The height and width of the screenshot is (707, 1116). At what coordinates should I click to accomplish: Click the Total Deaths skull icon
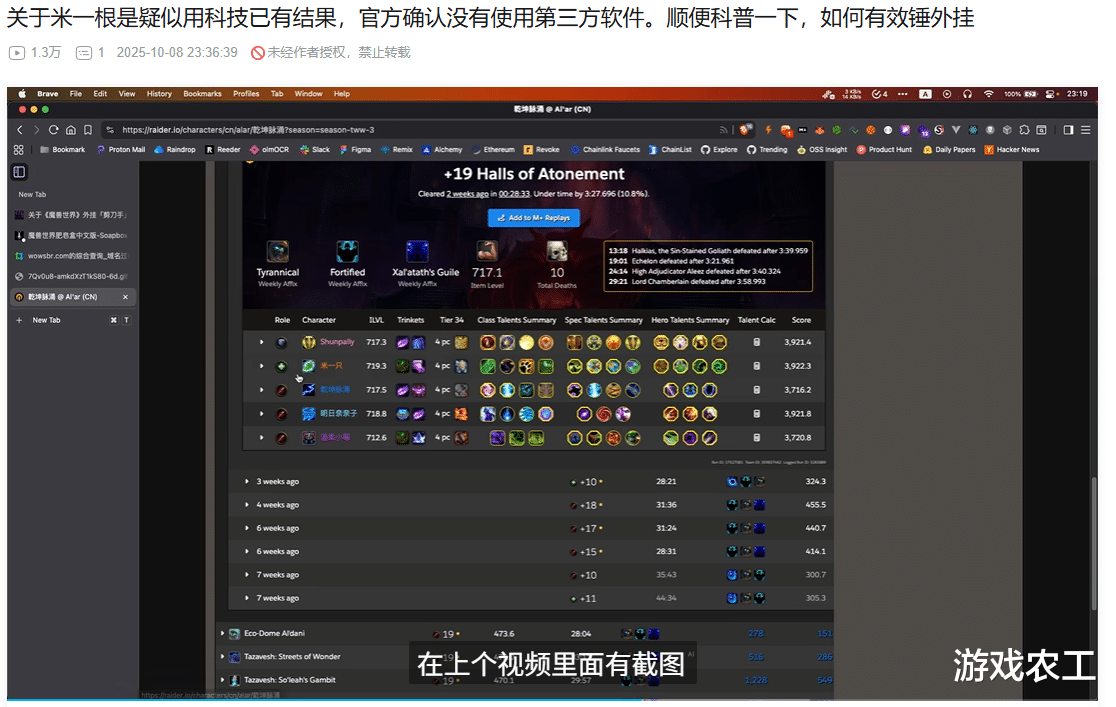[557, 251]
